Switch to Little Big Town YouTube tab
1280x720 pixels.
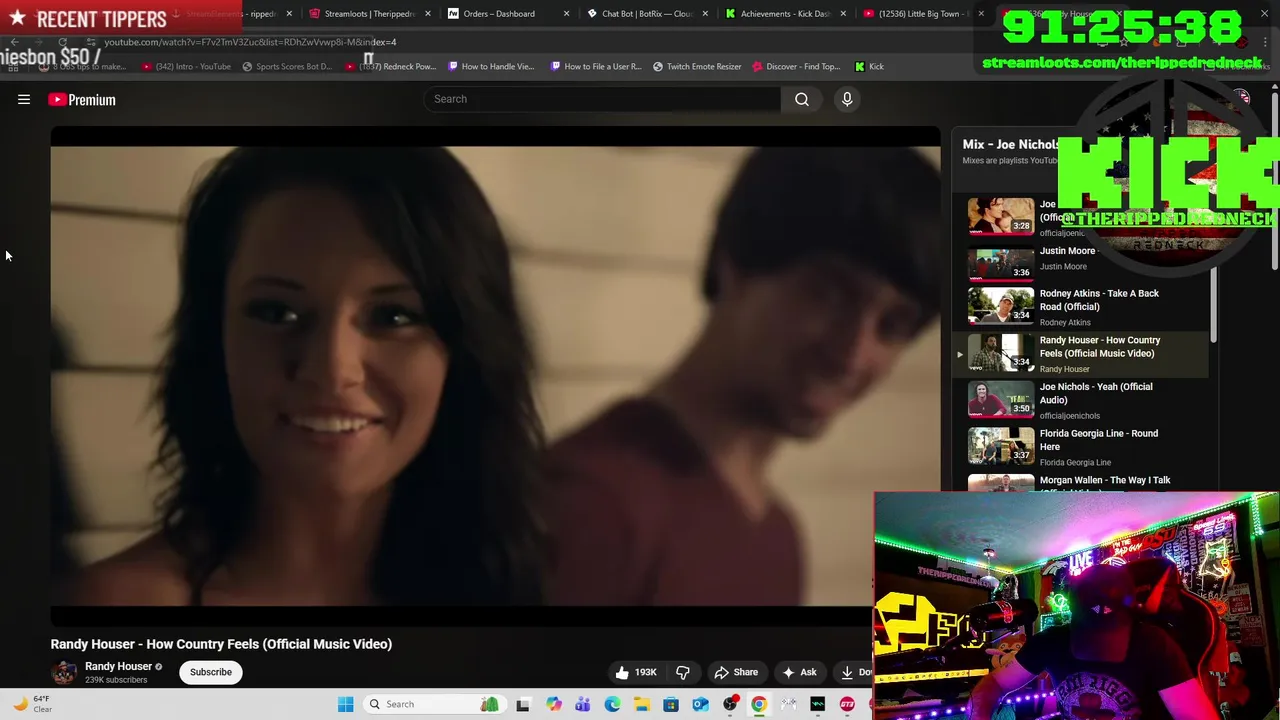923,14
